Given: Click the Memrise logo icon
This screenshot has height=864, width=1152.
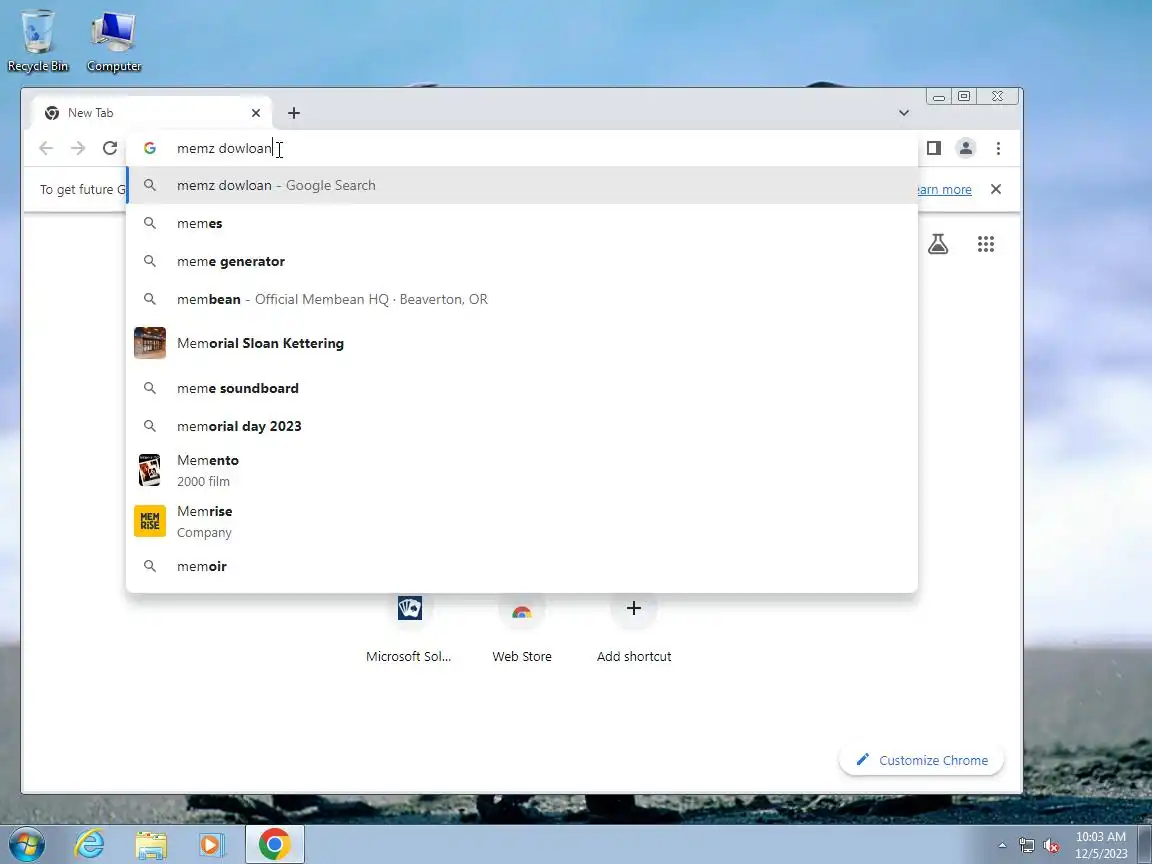Looking at the screenshot, I should (150, 521).
